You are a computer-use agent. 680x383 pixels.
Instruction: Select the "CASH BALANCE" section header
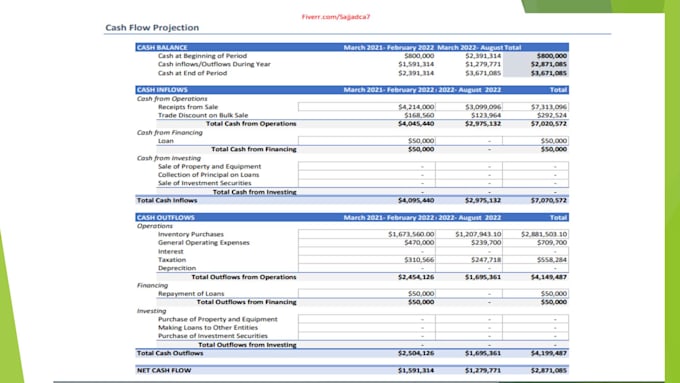pyautogui.click(x=162, y=47)
